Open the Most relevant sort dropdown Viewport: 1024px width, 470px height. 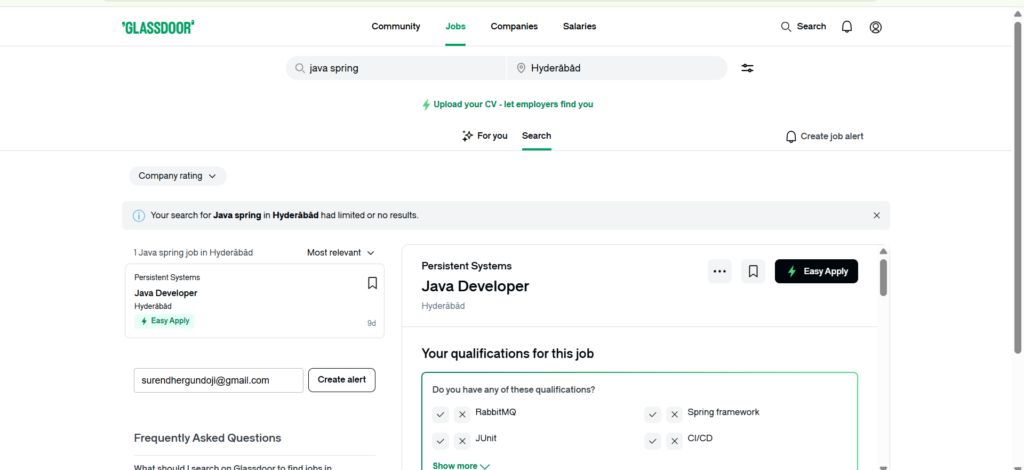[341, 253]
